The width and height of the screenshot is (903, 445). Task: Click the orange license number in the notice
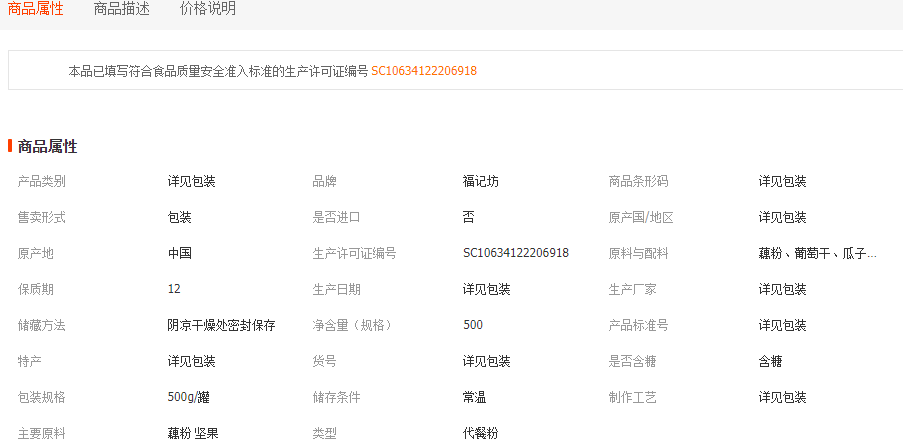[424, 71]
